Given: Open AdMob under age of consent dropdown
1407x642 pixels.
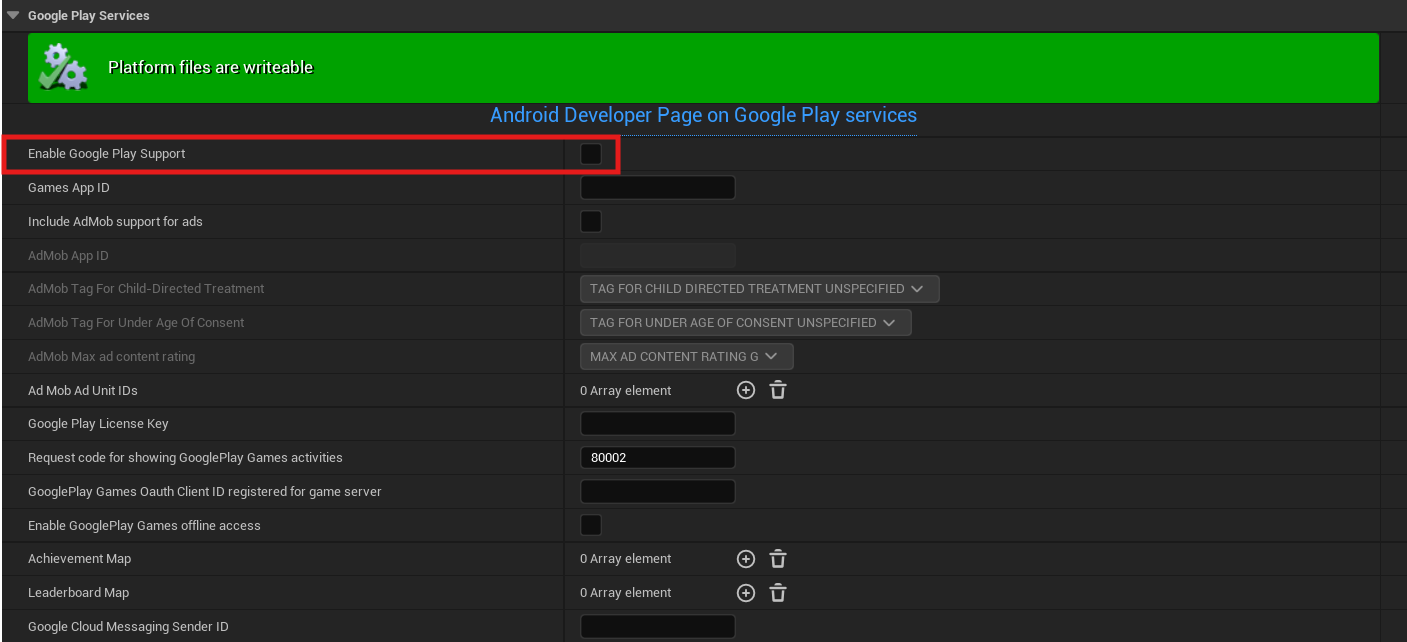Looking at the screenshot, I should click(745, 323).
